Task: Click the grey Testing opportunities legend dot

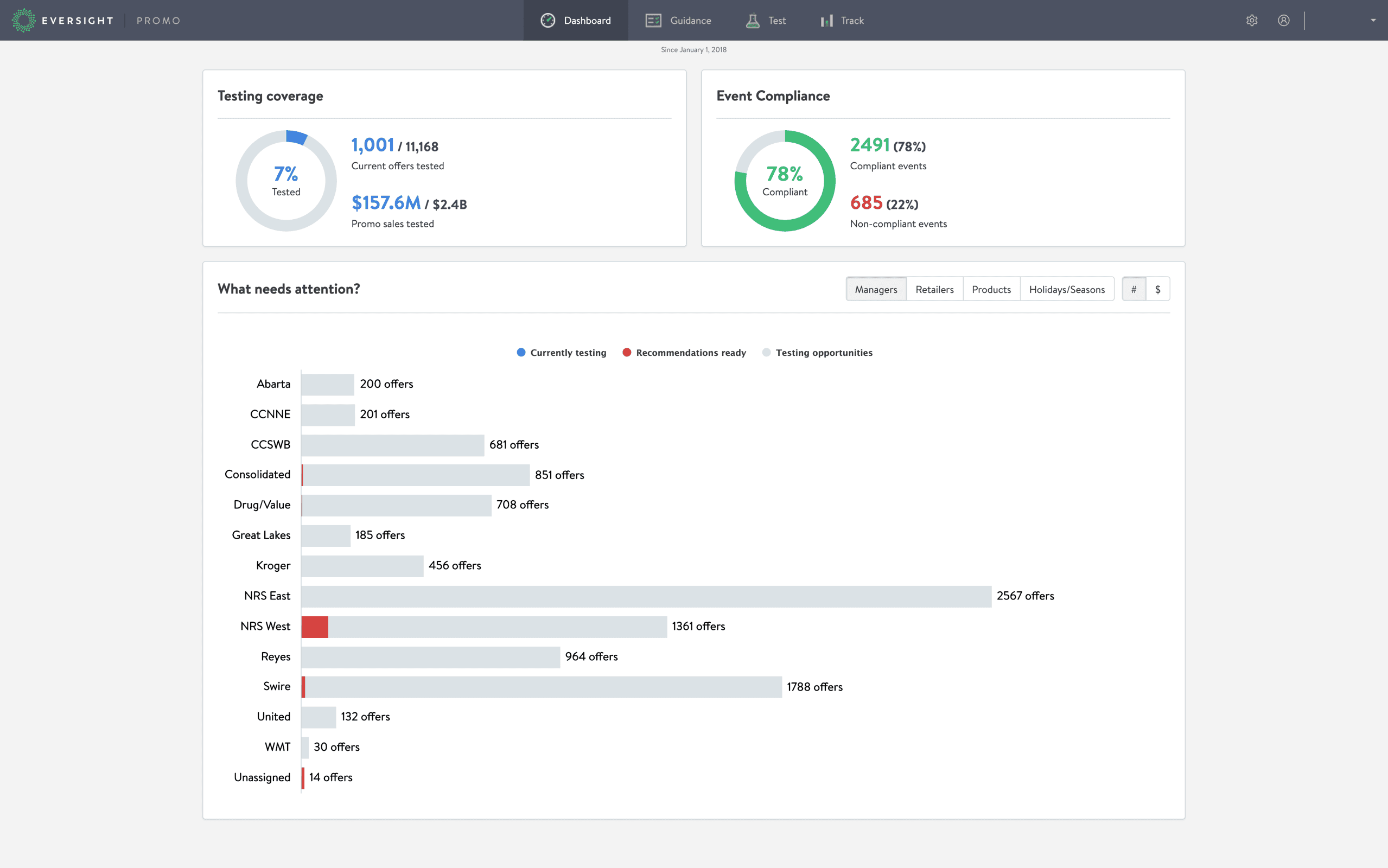Action: tap(766, 353)
